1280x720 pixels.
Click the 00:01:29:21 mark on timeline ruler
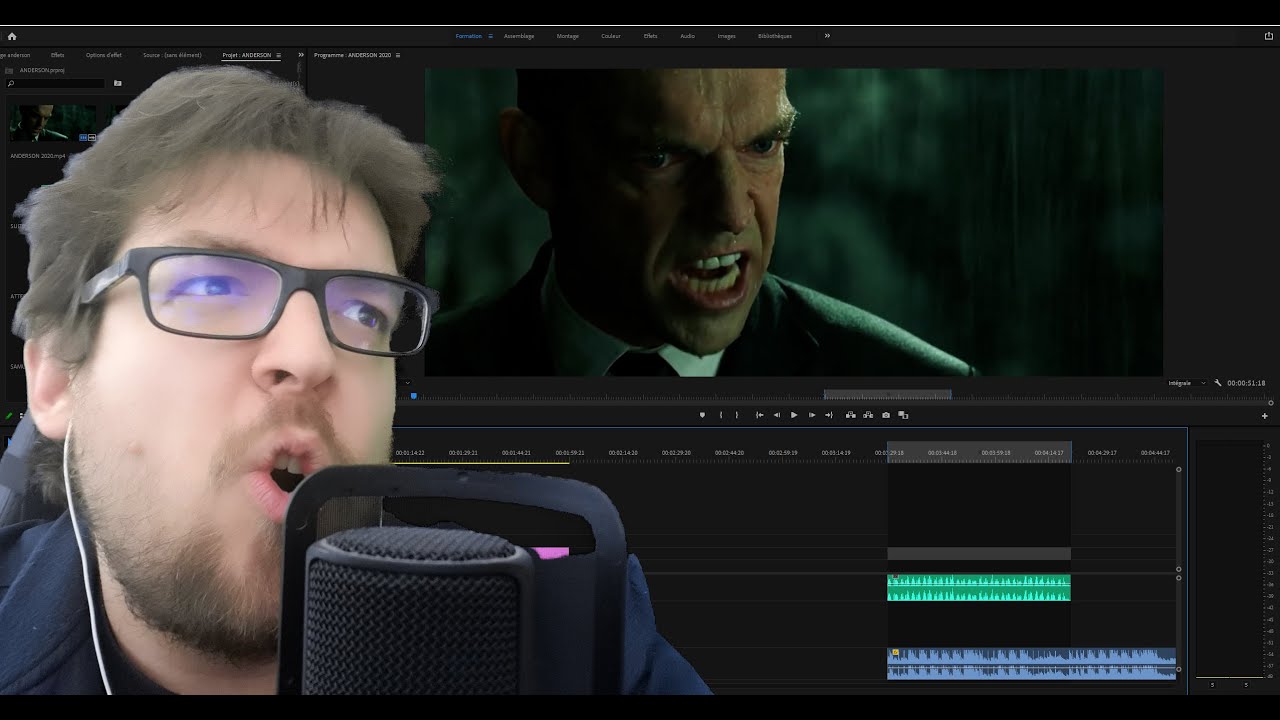click(463, 453)
